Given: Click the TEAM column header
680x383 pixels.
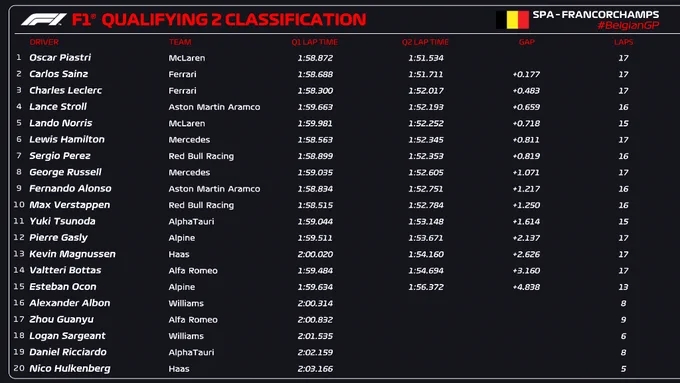Looking at the screenshot, I should tap(180, 42).
